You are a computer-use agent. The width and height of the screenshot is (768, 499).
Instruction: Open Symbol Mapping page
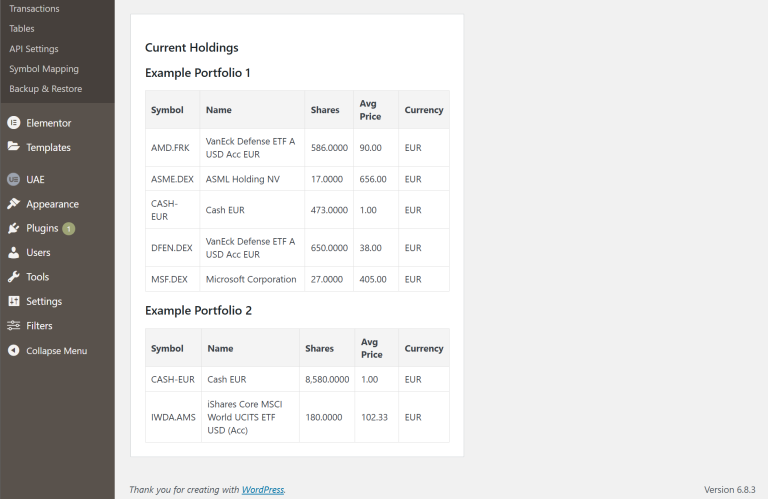point(44,69)
